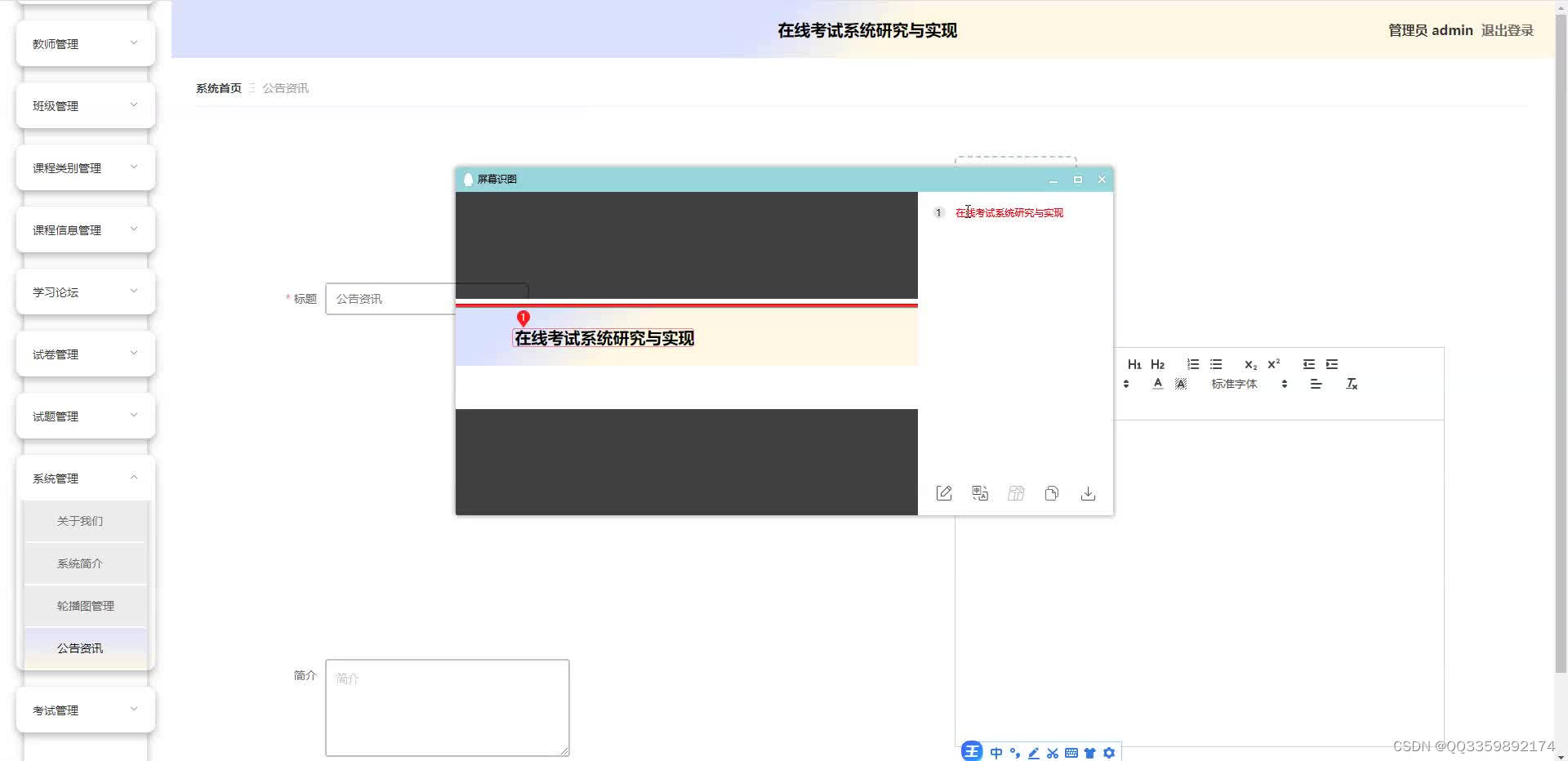Screen dimensions: 1568x761
Task: Click highlighted text in 屏幕识图 preview image
Action: (x=604, y=338)
